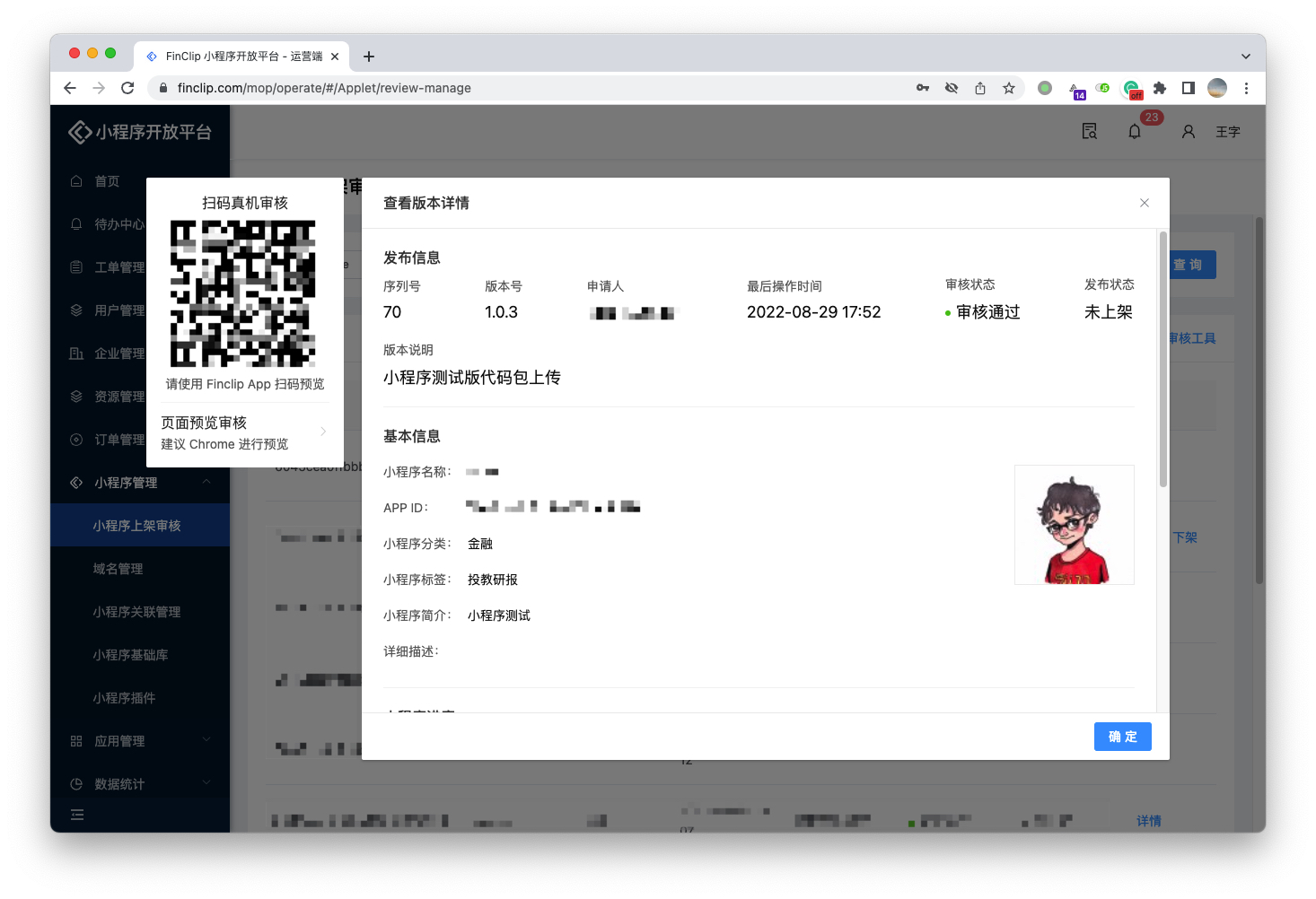Toggle the browser side panel icon
This screenshot has width=1316, height=899.
click(1189, 88)
